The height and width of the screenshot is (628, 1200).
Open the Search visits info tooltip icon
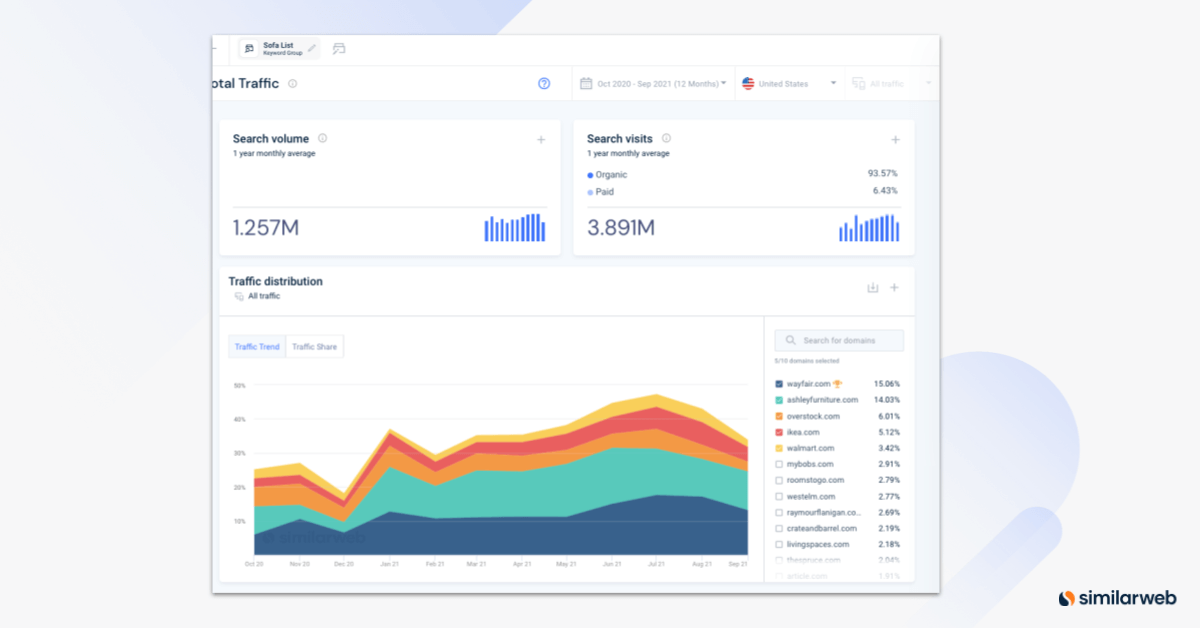pyautogui.click(x=667, y=138)
